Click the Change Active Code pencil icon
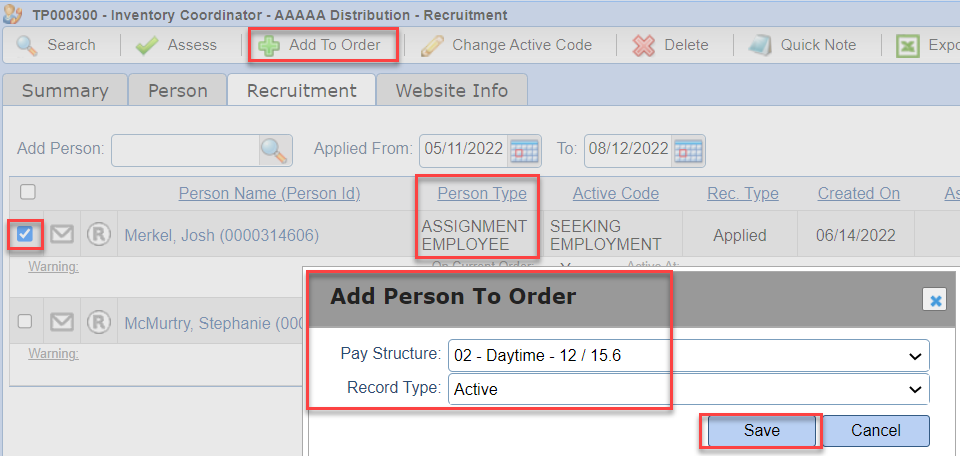The height and width of the screenshot is (456, 960). point(432,46)
